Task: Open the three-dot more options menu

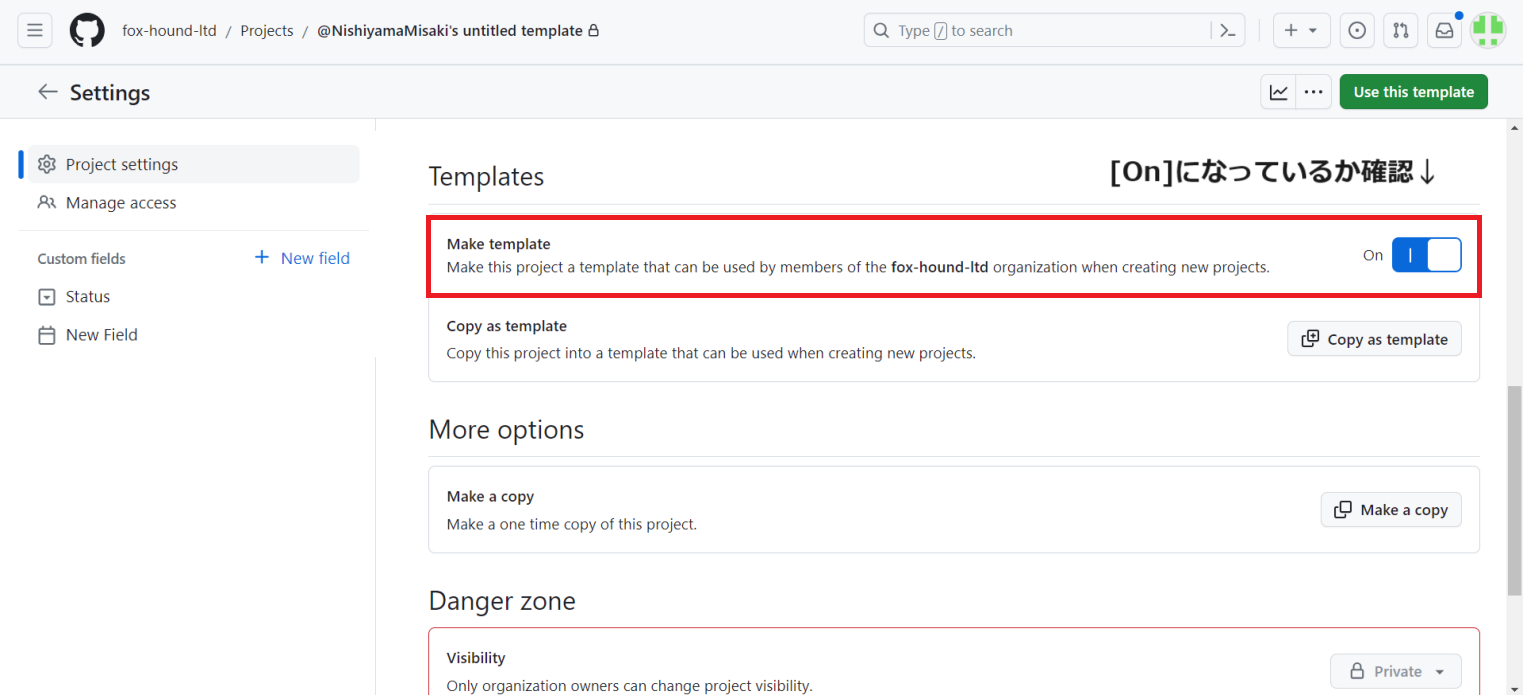Action: pyautogui.click(x=1314, y=92)
